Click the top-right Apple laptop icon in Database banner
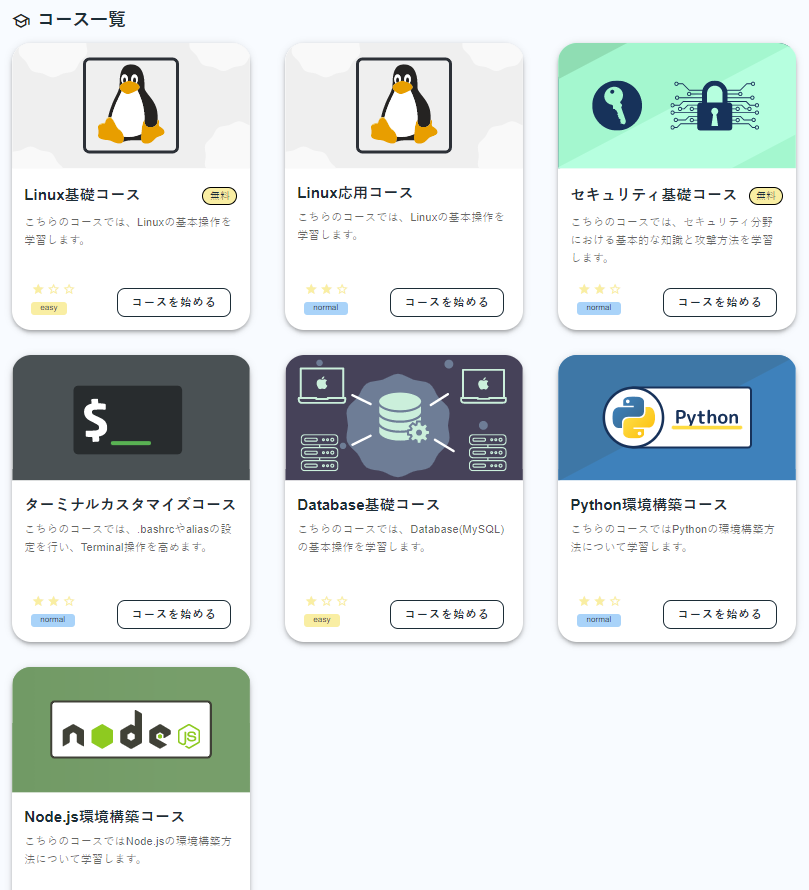Image resolution: width=809 pixels, height=890 pixels. 483,385
